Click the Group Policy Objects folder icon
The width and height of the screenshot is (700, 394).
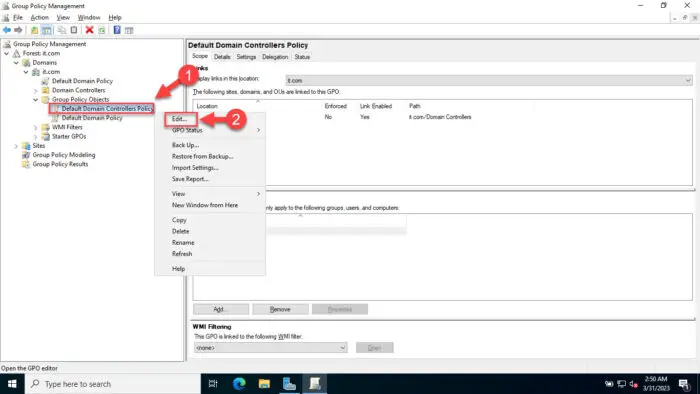(46, 100)
